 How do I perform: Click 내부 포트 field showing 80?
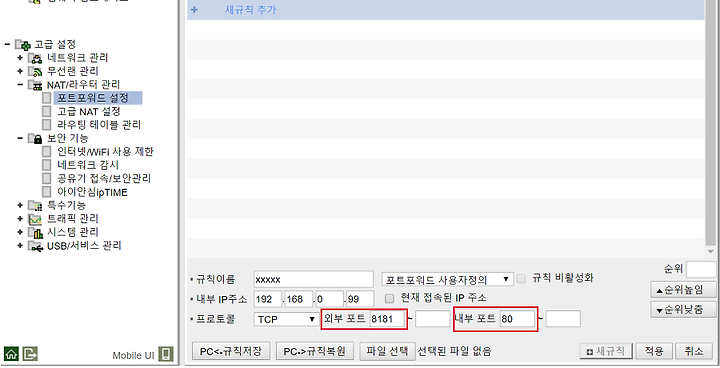point(518,319)
